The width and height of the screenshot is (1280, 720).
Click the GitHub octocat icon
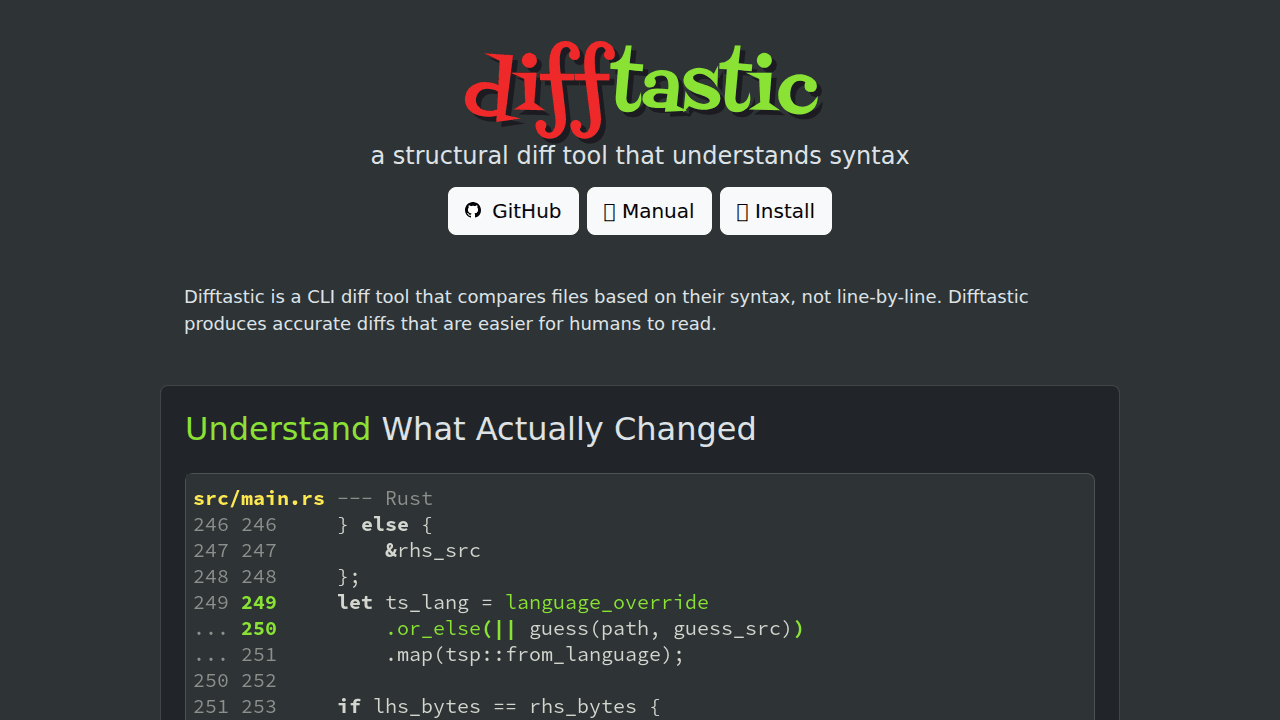pyautogui.click(x=472, y=210)
